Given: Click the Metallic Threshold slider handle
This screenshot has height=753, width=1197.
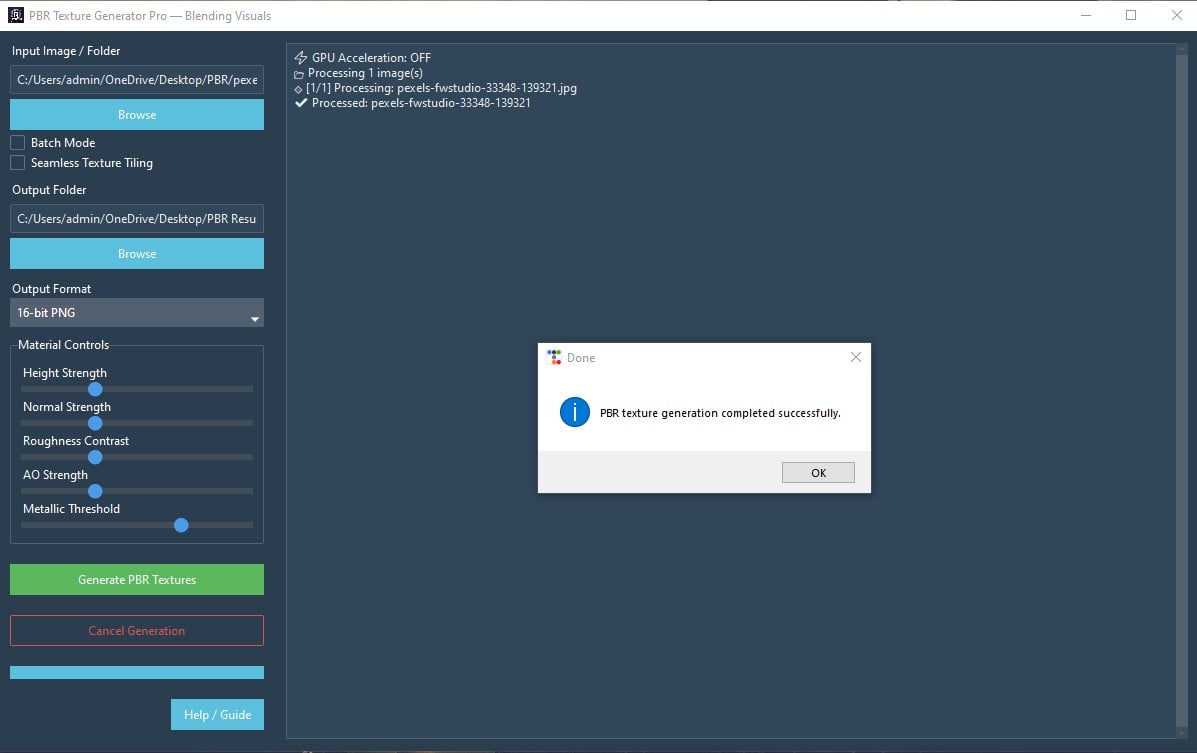Looking at the screenshot, I should point(181,525).
